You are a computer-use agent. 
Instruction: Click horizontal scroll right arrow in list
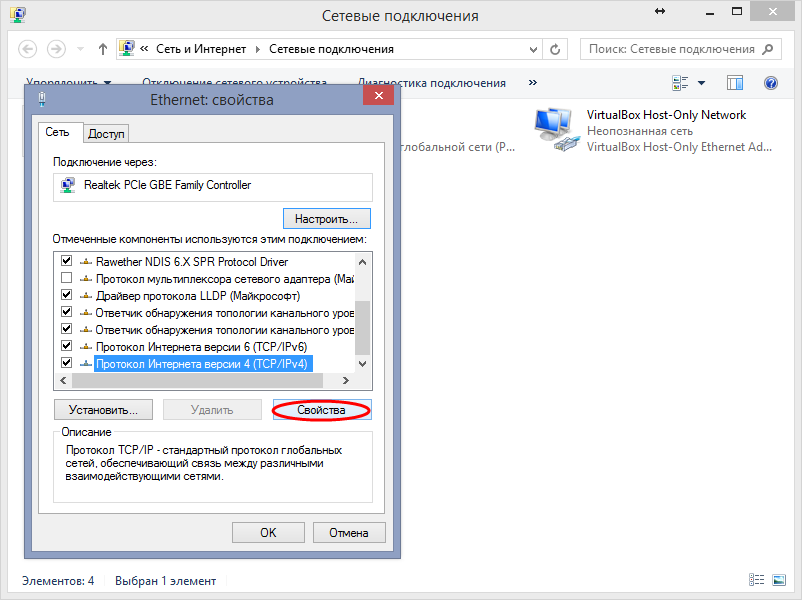click(x=346, y=381)
